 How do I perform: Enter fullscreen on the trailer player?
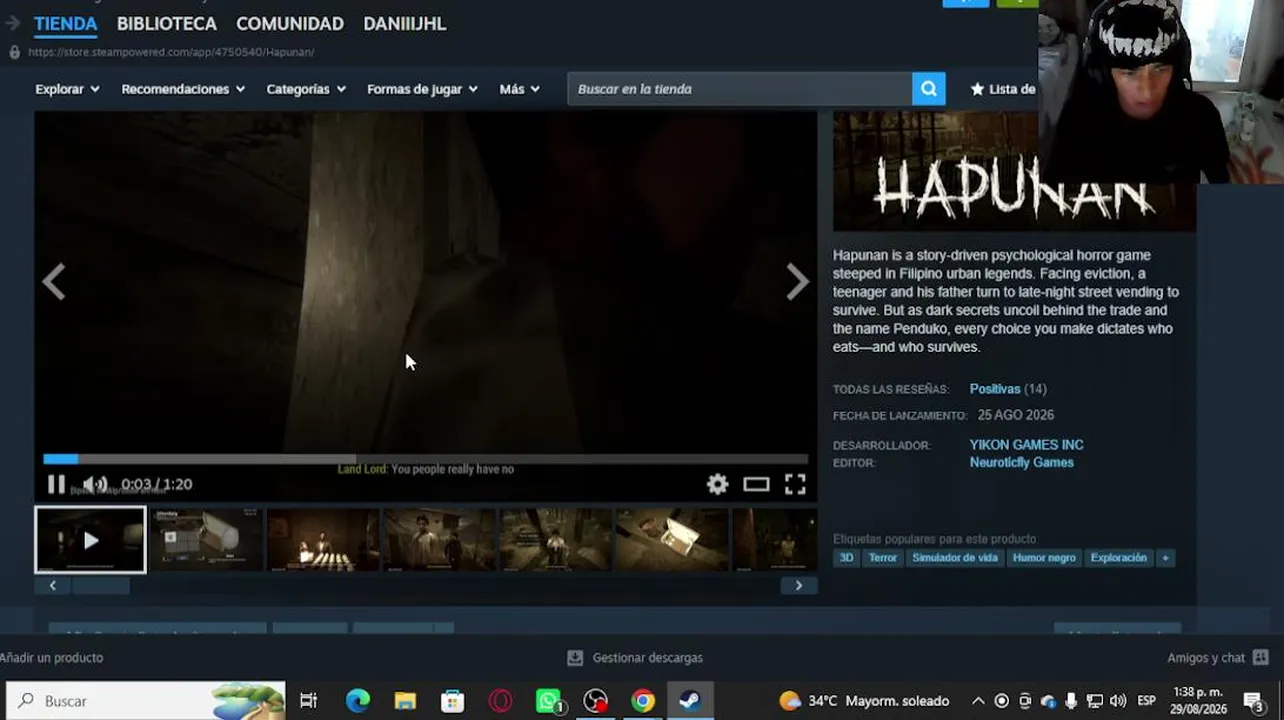pos(795,485)
